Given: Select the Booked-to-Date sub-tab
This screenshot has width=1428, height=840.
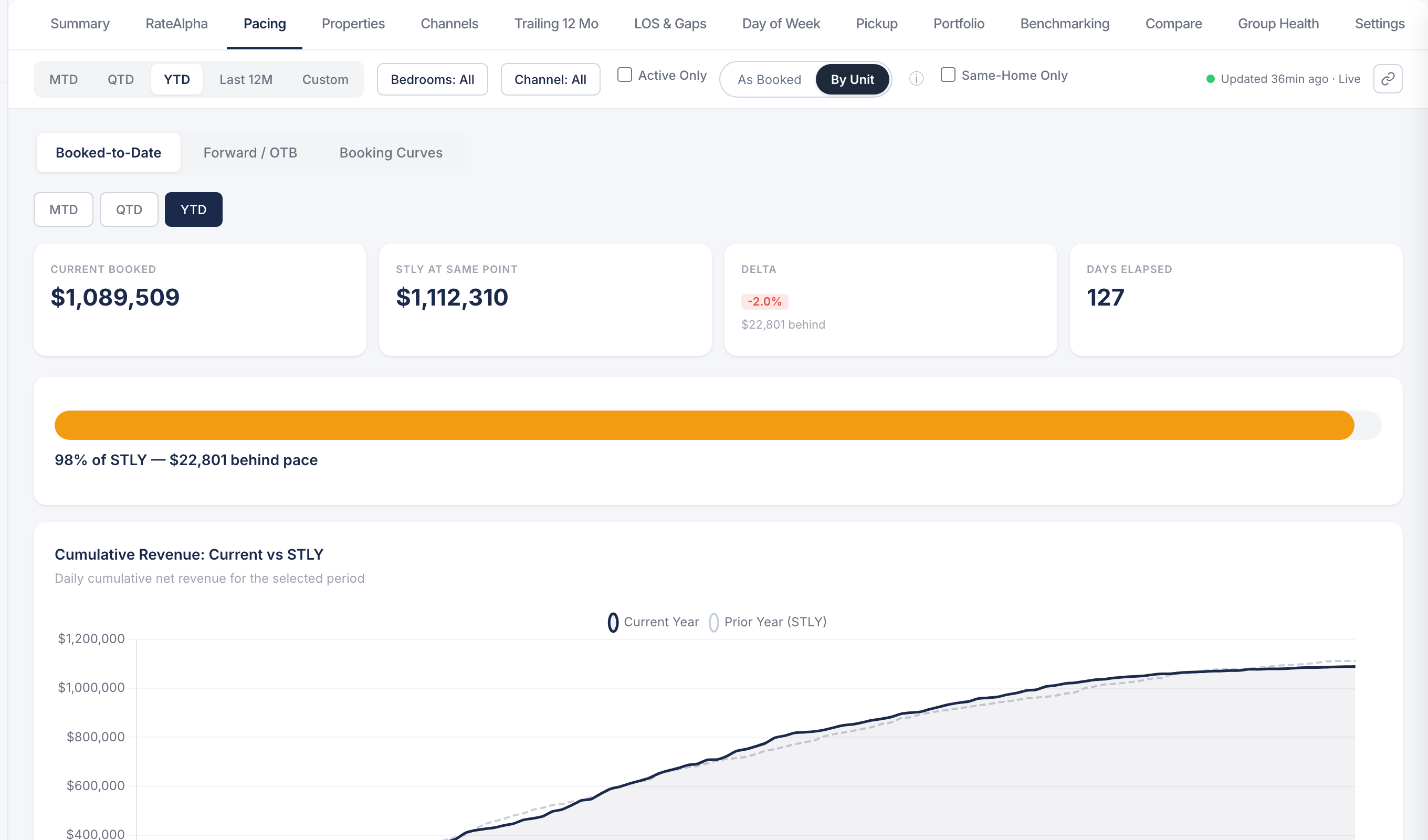Looking at the screenshot, I should [108, 153].
